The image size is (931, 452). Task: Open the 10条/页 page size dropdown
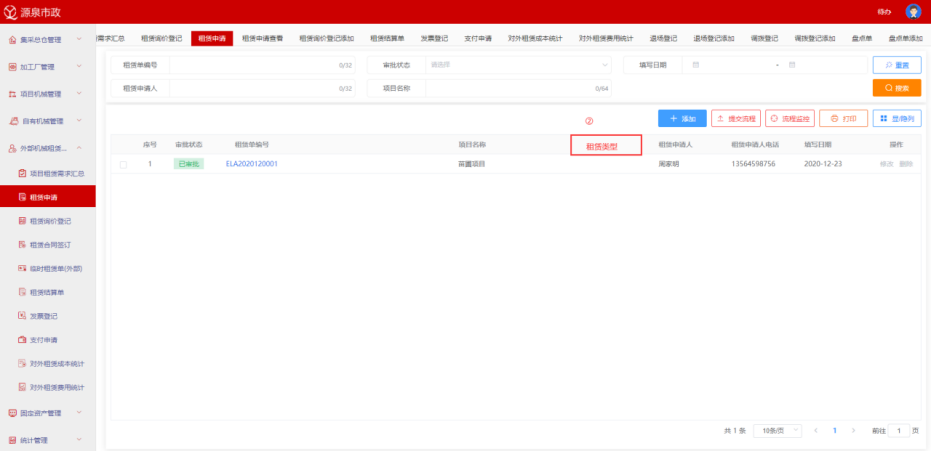click(x=778, y=430)
